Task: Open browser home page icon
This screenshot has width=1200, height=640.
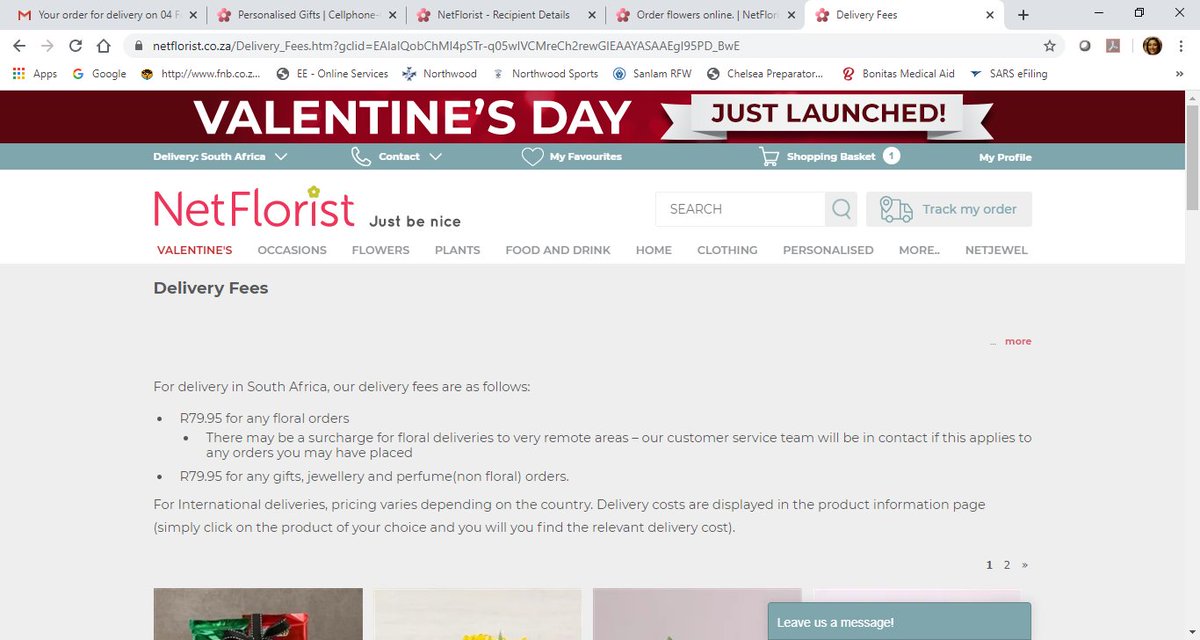Action: (x=103, y=46)
